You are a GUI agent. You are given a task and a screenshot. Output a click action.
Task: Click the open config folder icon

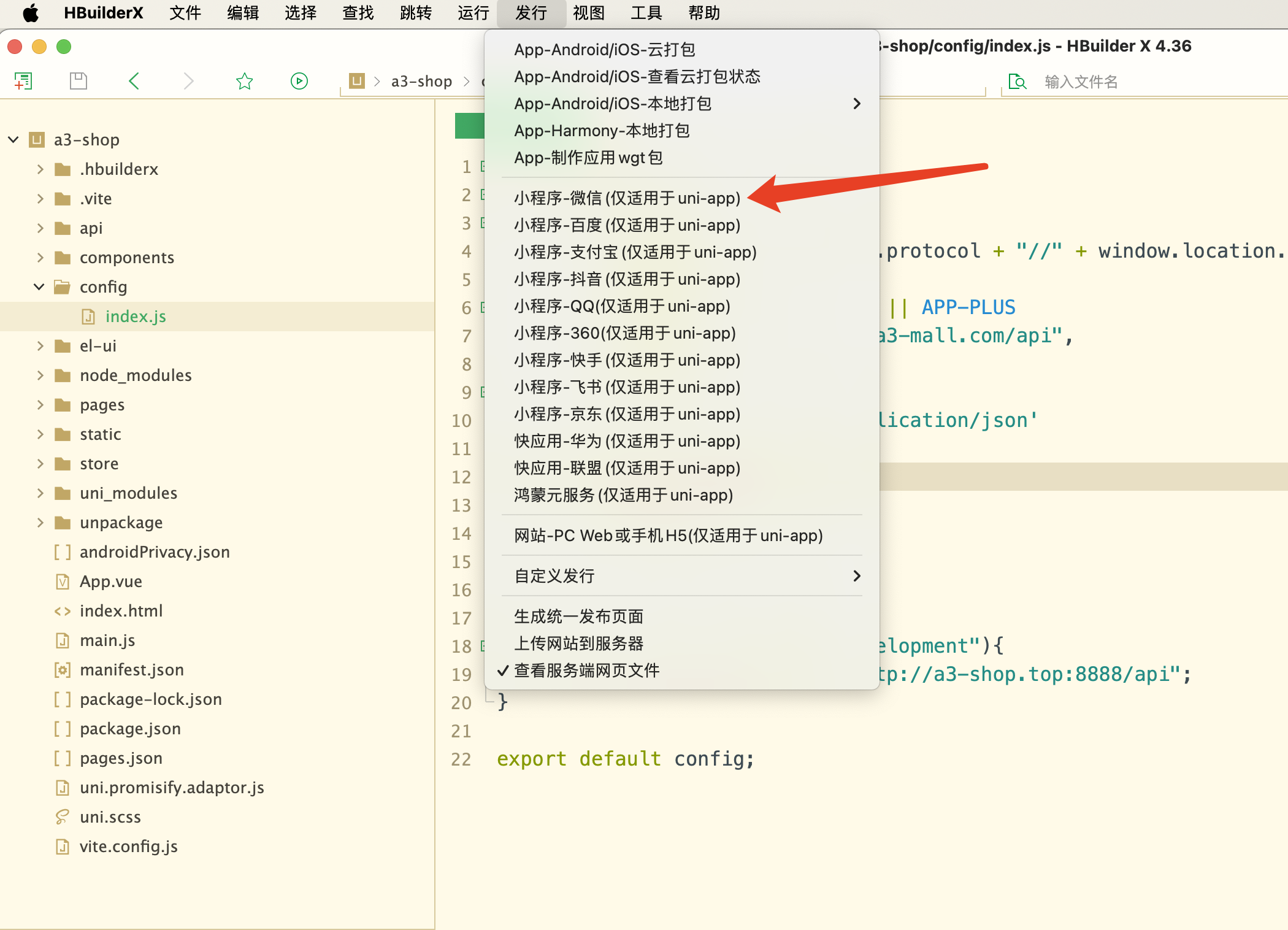[x=63, y=287]
